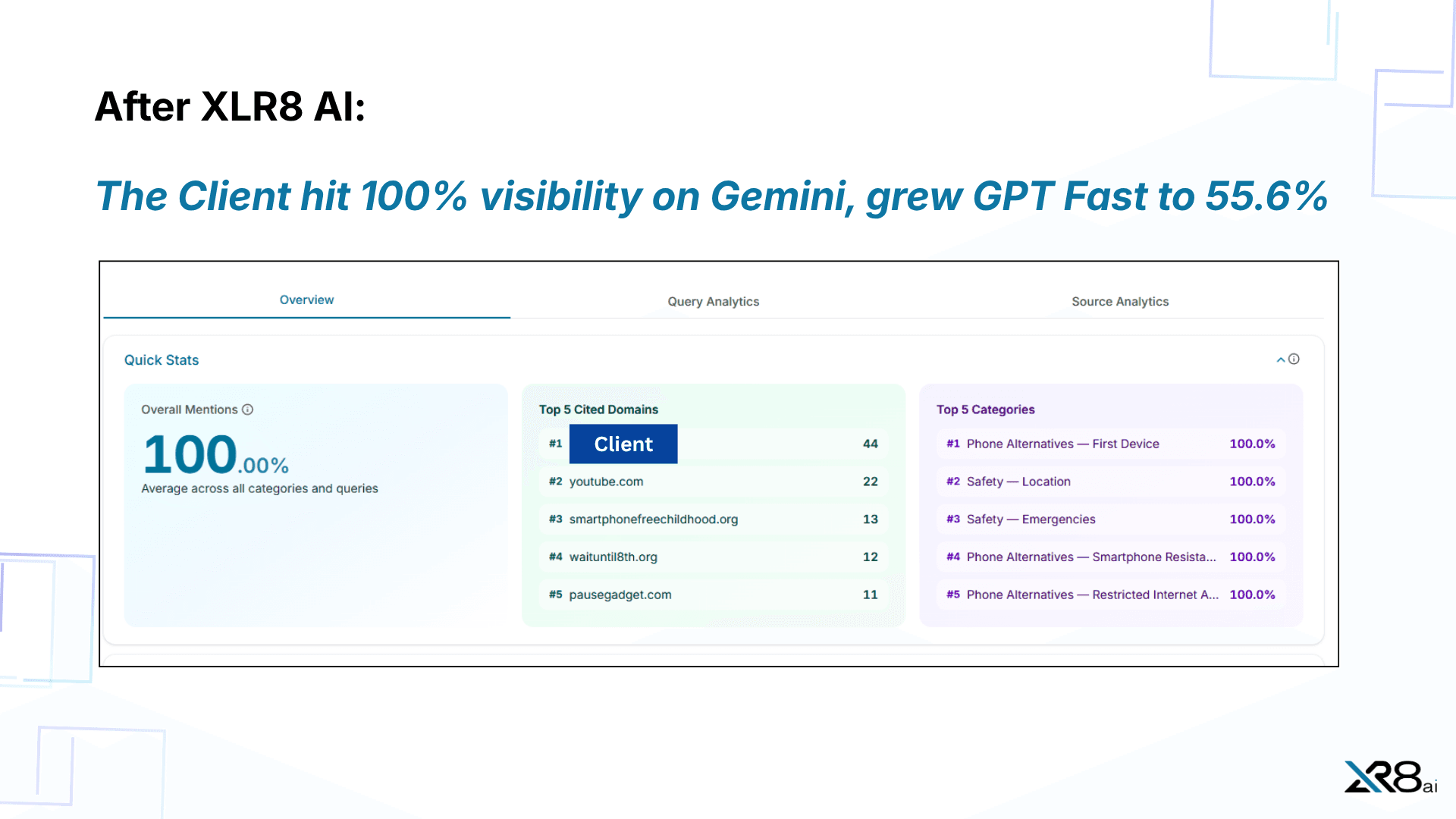Open the Query Analytics tab
The width and height of the screenshot is (1456, 819).
tap(714, 301)
